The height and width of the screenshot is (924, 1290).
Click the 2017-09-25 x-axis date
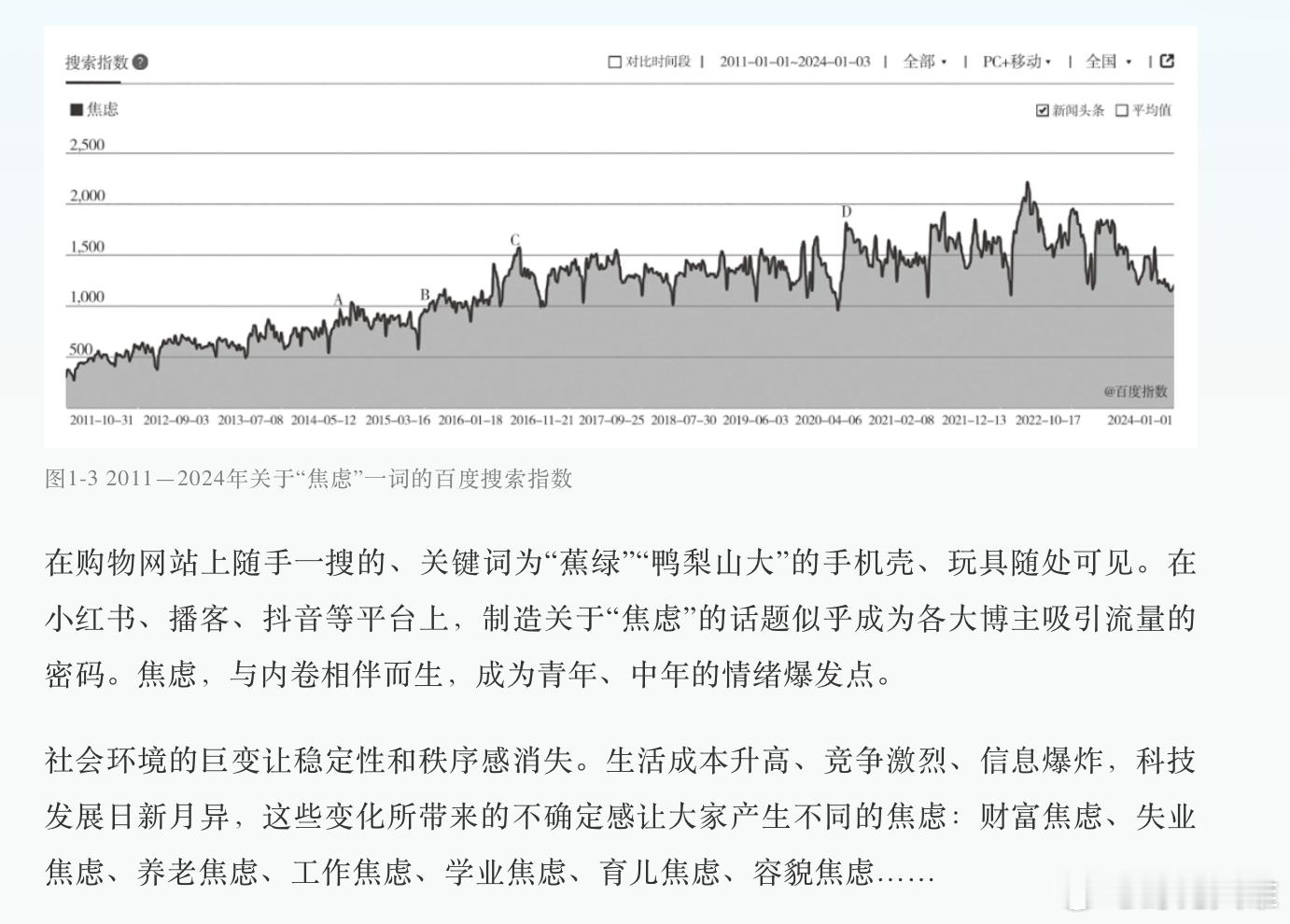(611, 420)
